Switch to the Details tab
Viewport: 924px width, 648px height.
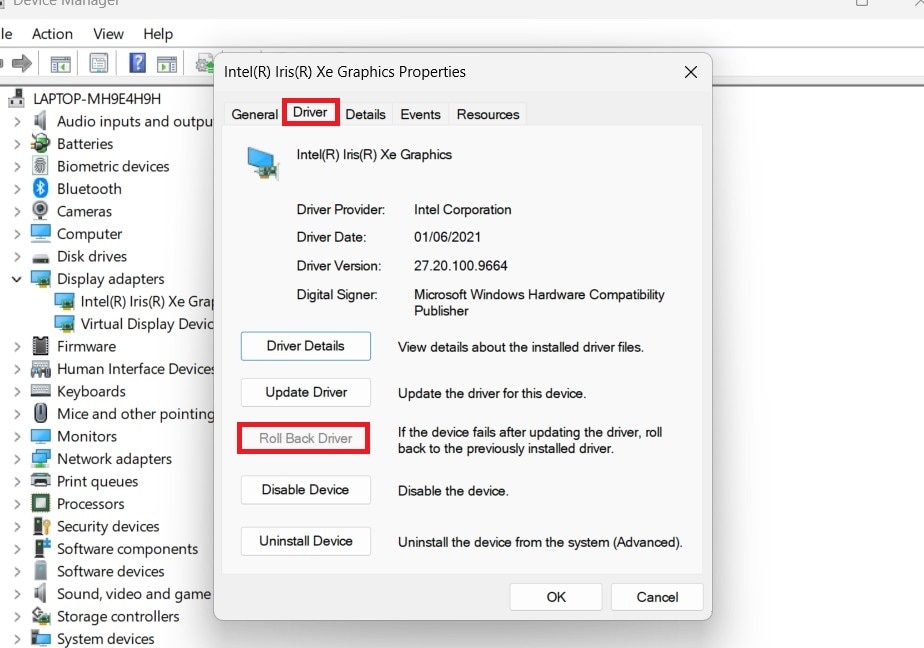click(x=365, y=114)
